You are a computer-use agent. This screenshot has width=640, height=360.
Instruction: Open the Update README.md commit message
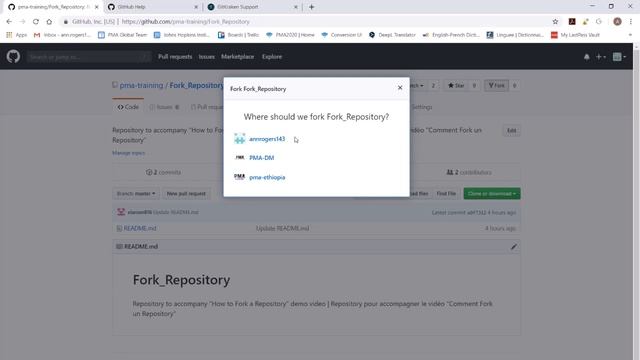[x=282, y=228]
